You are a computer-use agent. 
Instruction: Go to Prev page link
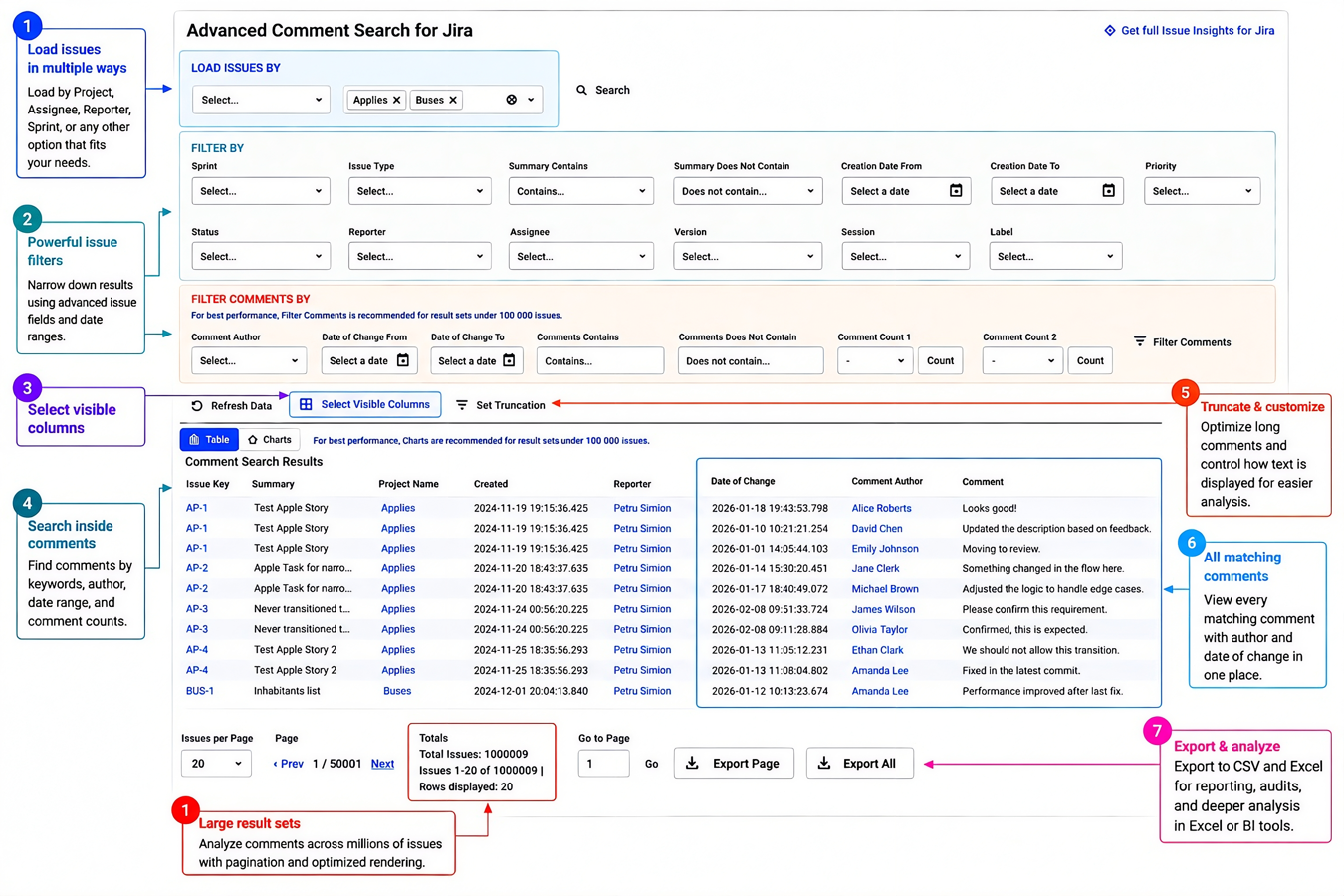coord(289,764)
